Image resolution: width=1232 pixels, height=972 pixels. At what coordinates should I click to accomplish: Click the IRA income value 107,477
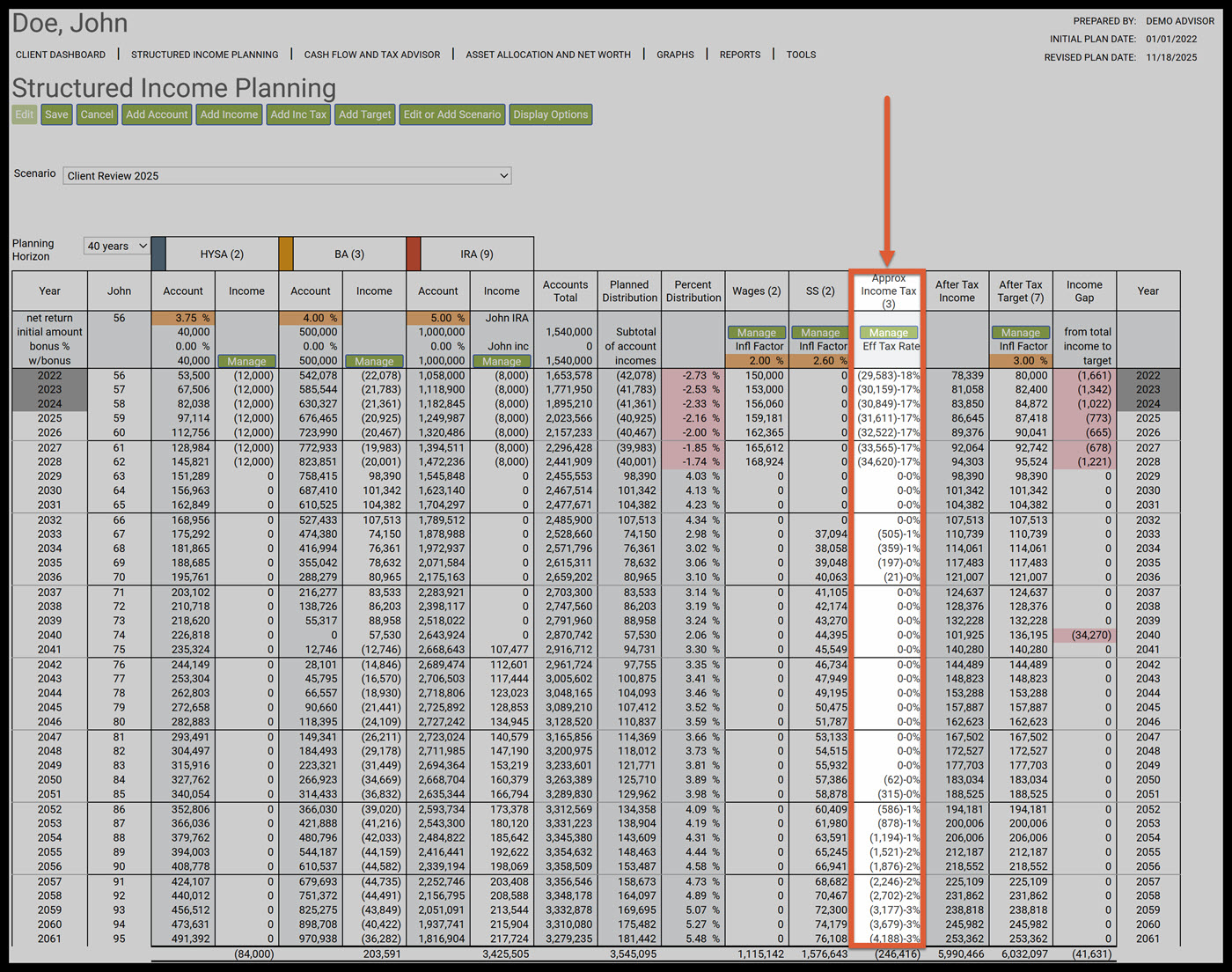click(x=509, y=650)
